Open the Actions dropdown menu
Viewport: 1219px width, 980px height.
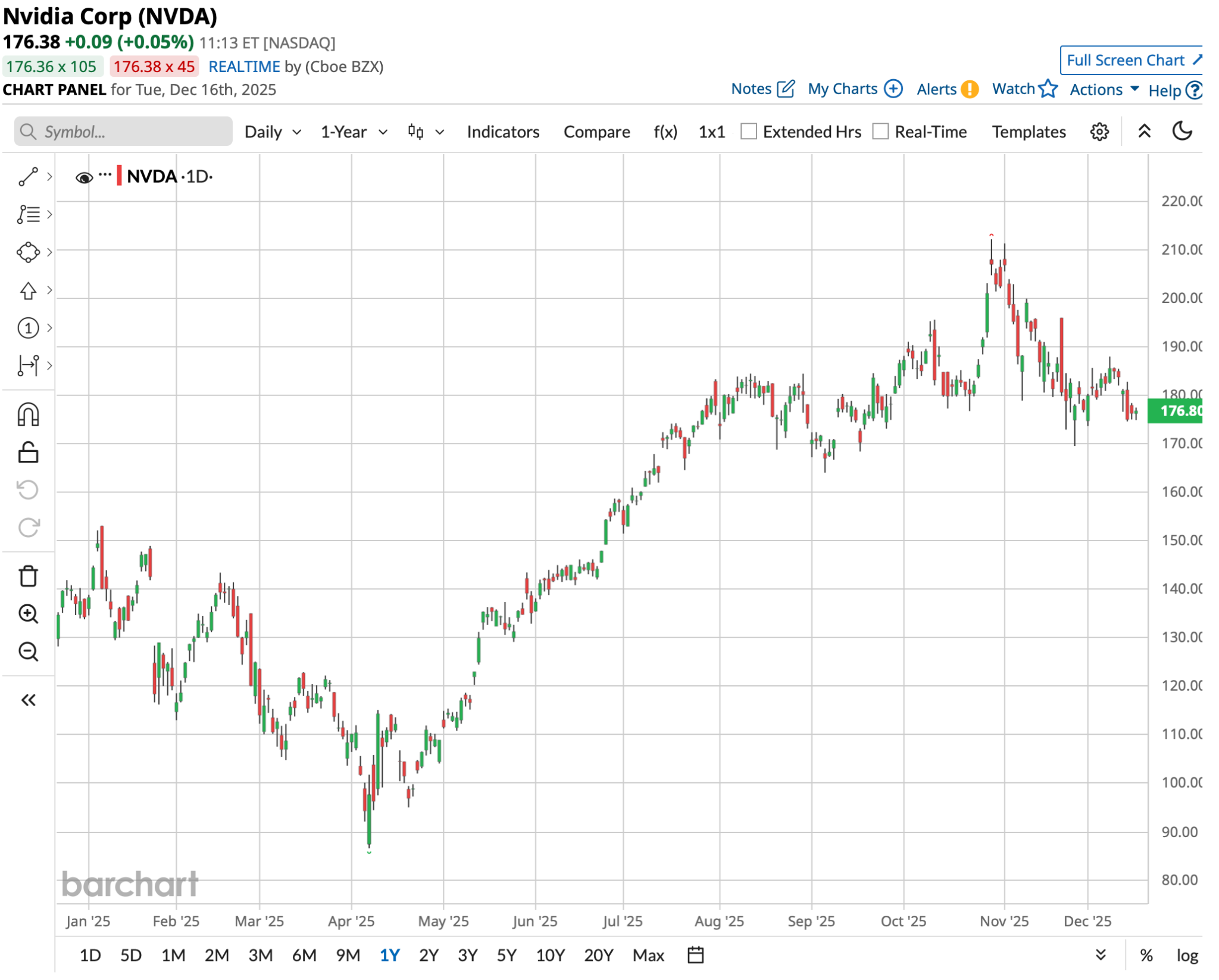tap(1104, 89)
